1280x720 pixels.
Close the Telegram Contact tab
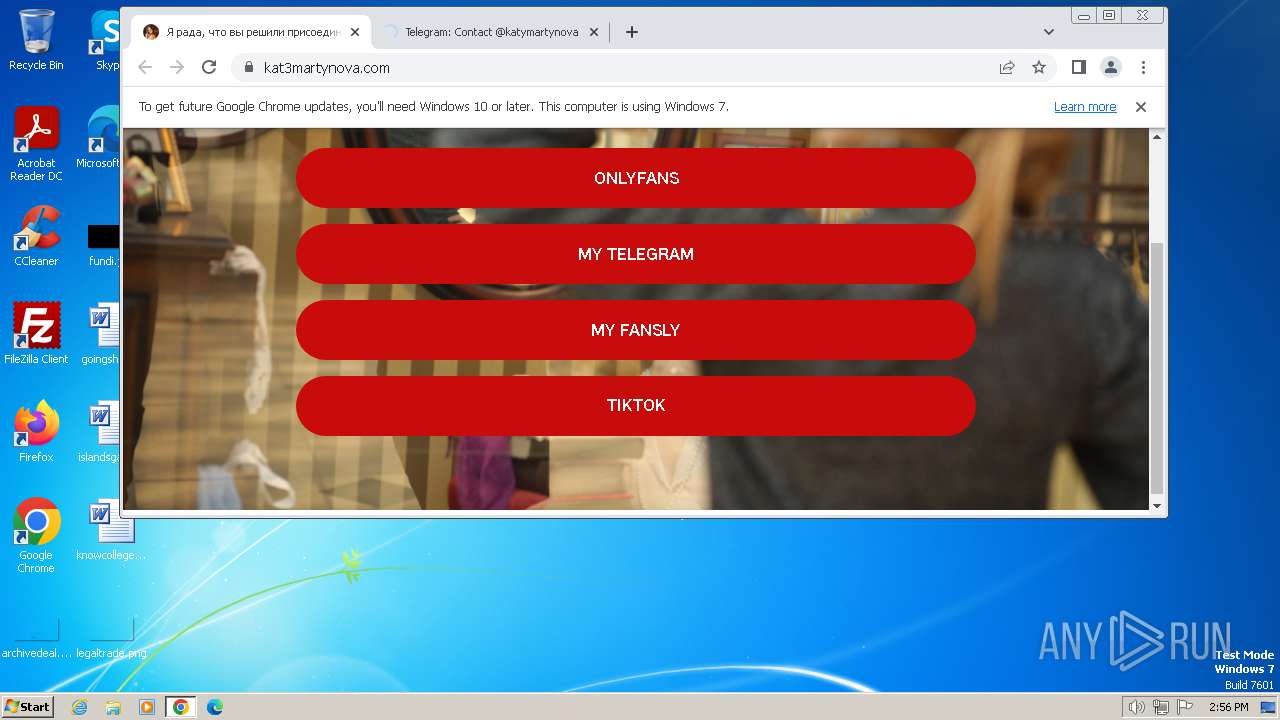click(593, 32)
